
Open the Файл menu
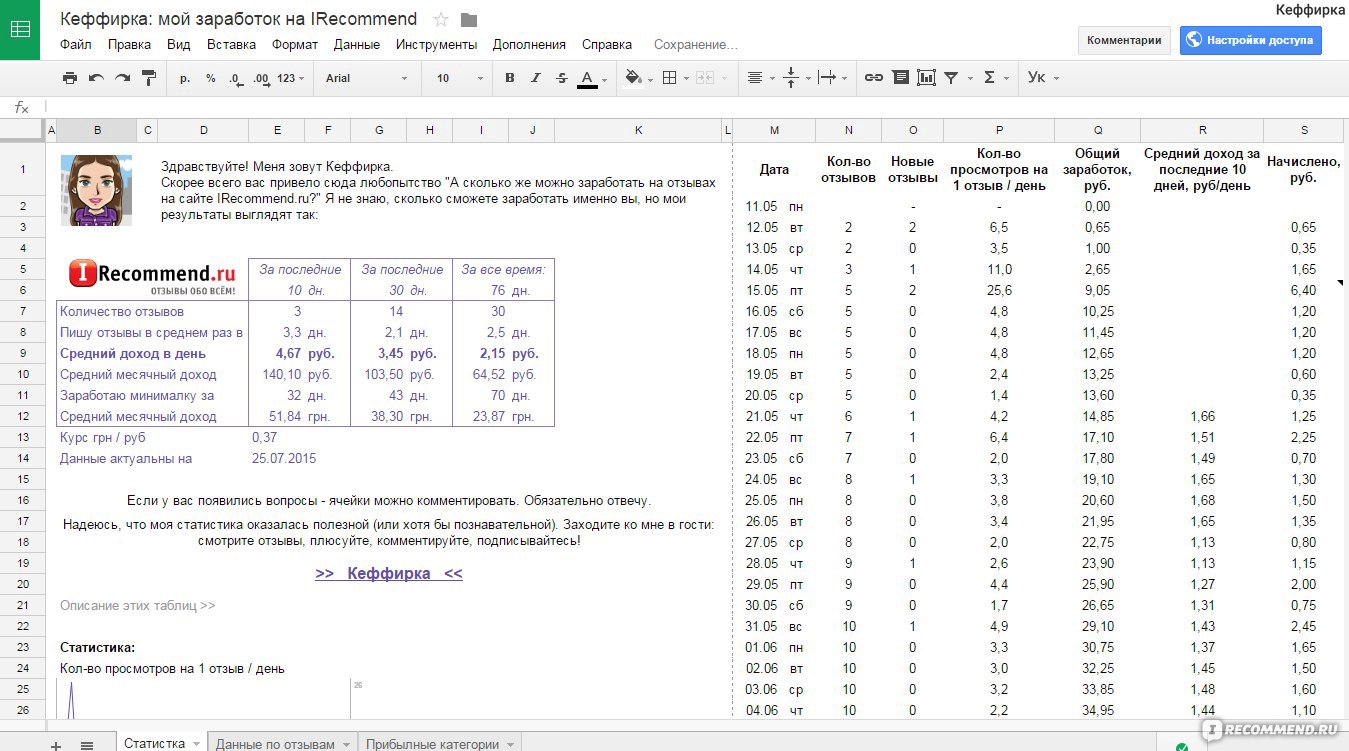point(75,44)
